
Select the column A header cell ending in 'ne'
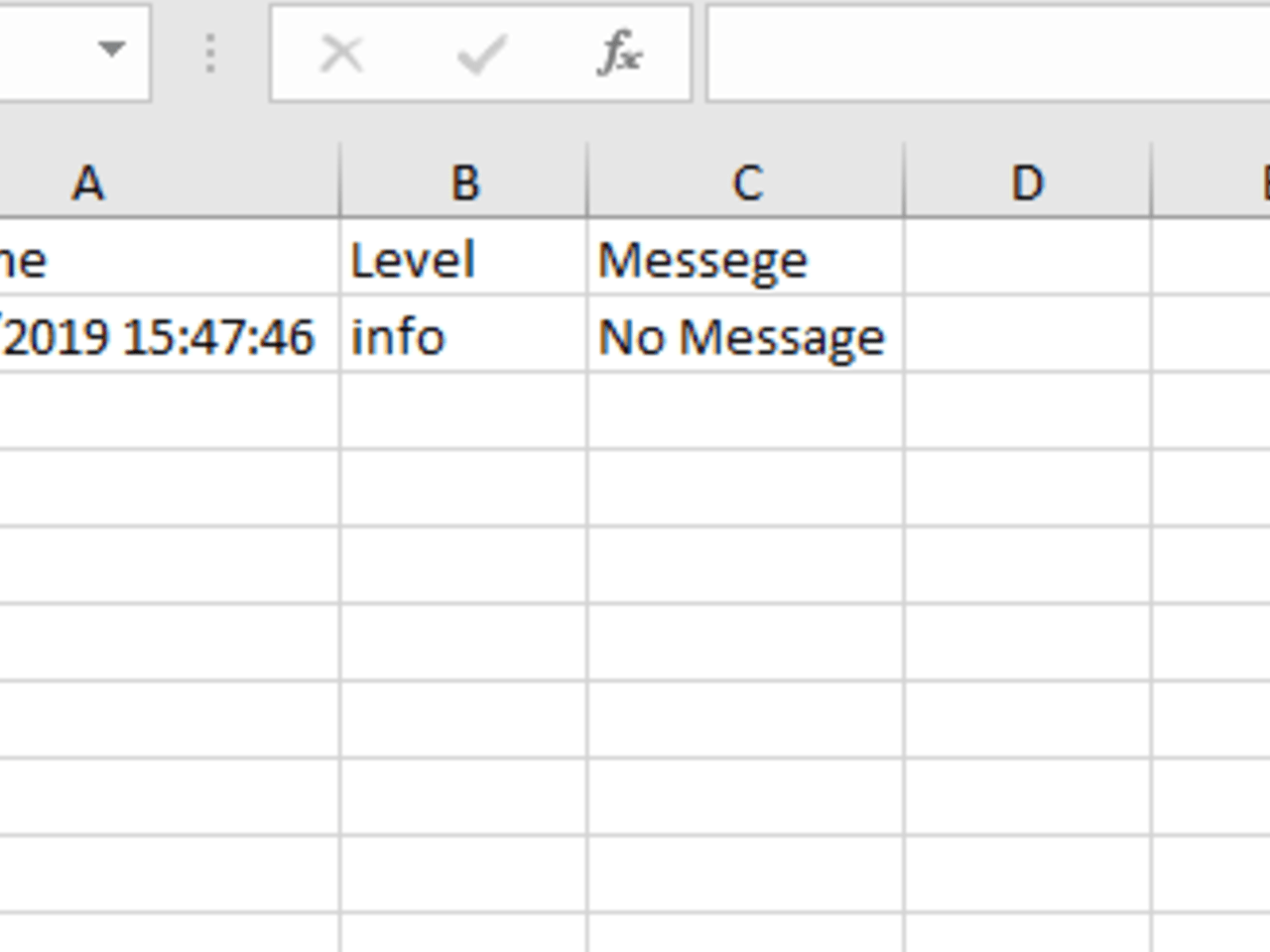coord(169,258)
